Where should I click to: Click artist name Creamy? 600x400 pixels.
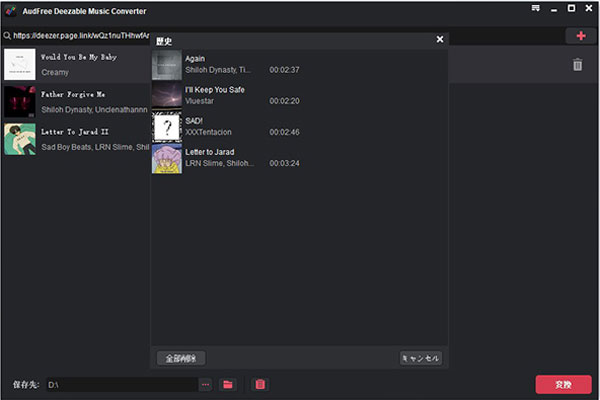[55, 72]
